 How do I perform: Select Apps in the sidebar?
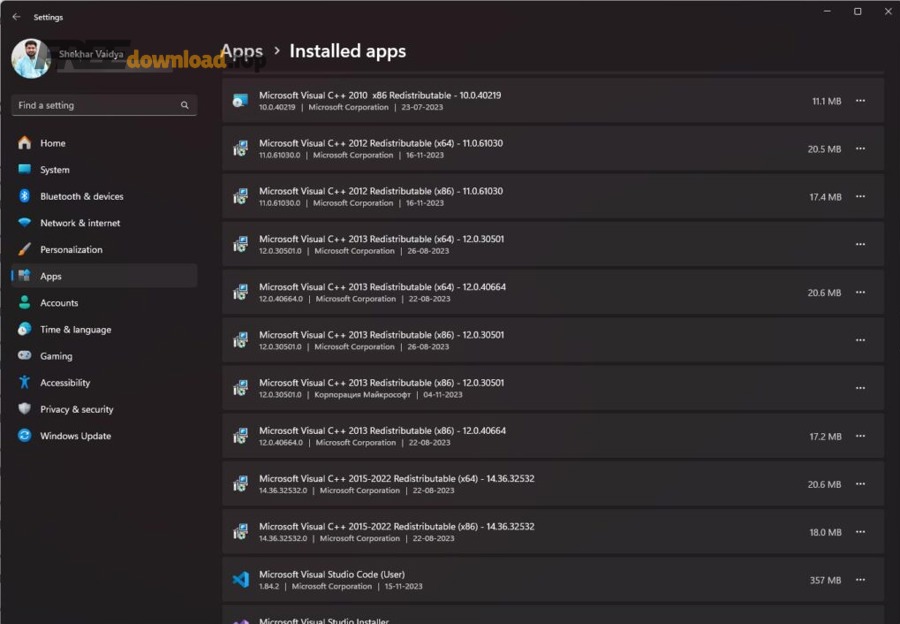104,276
